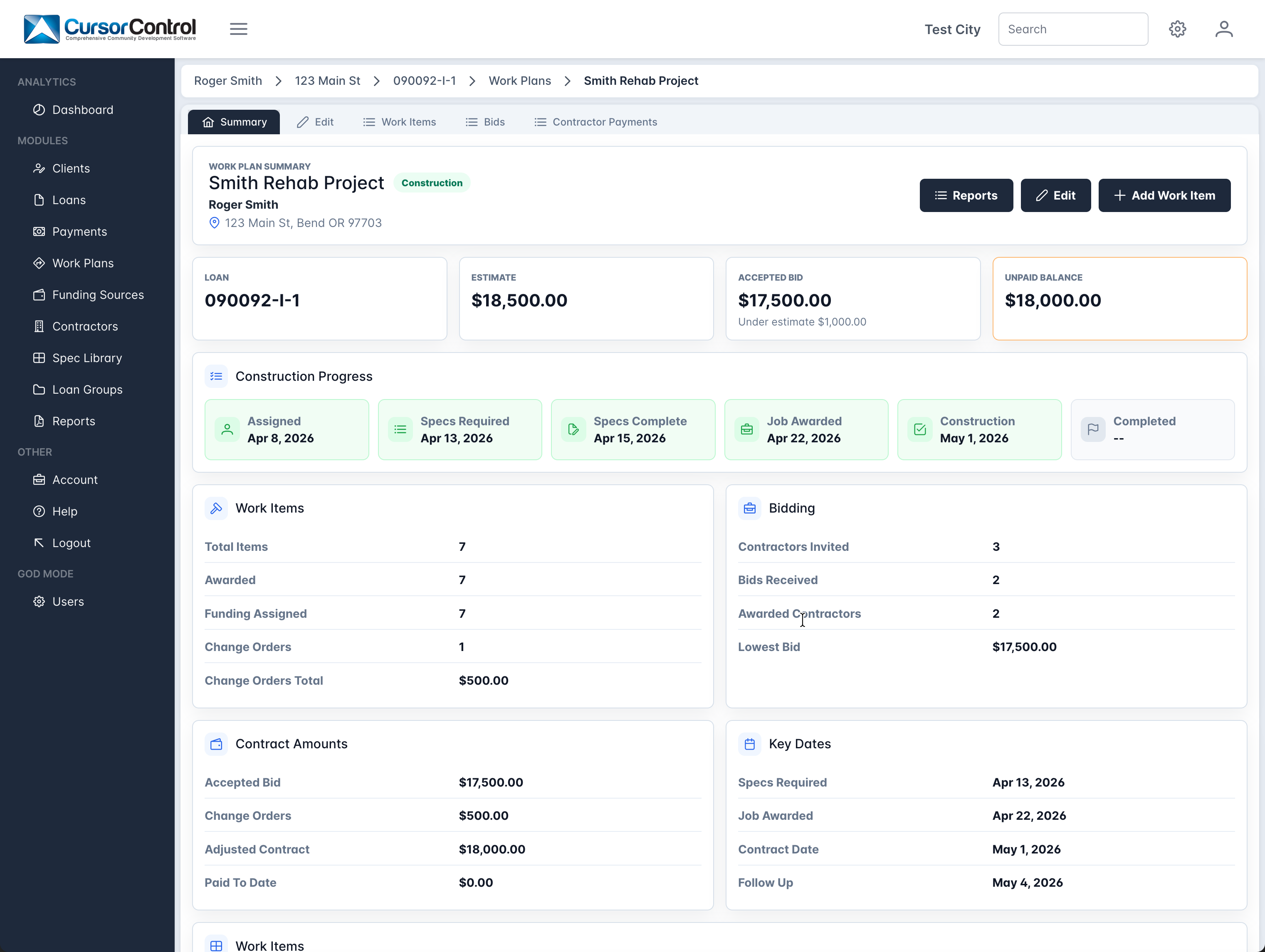Image resolution: width=1265 pixels, height=952 pixels.
Task: Click the Loan Groups folder icon
Action: pos(39,390)
